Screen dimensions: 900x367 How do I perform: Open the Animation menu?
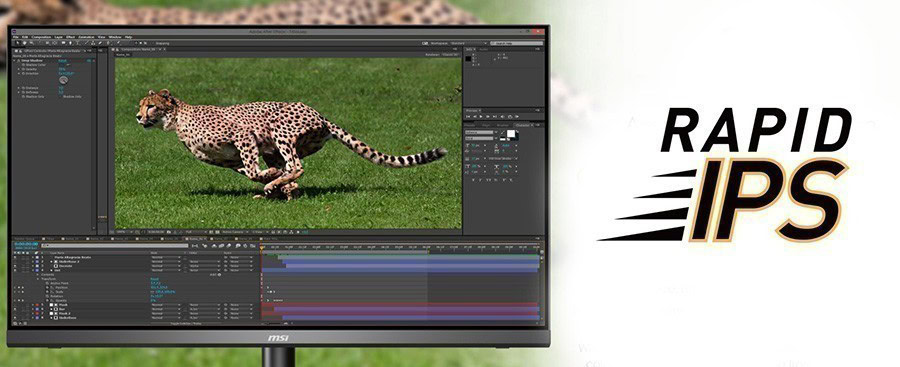coord(86,37)
